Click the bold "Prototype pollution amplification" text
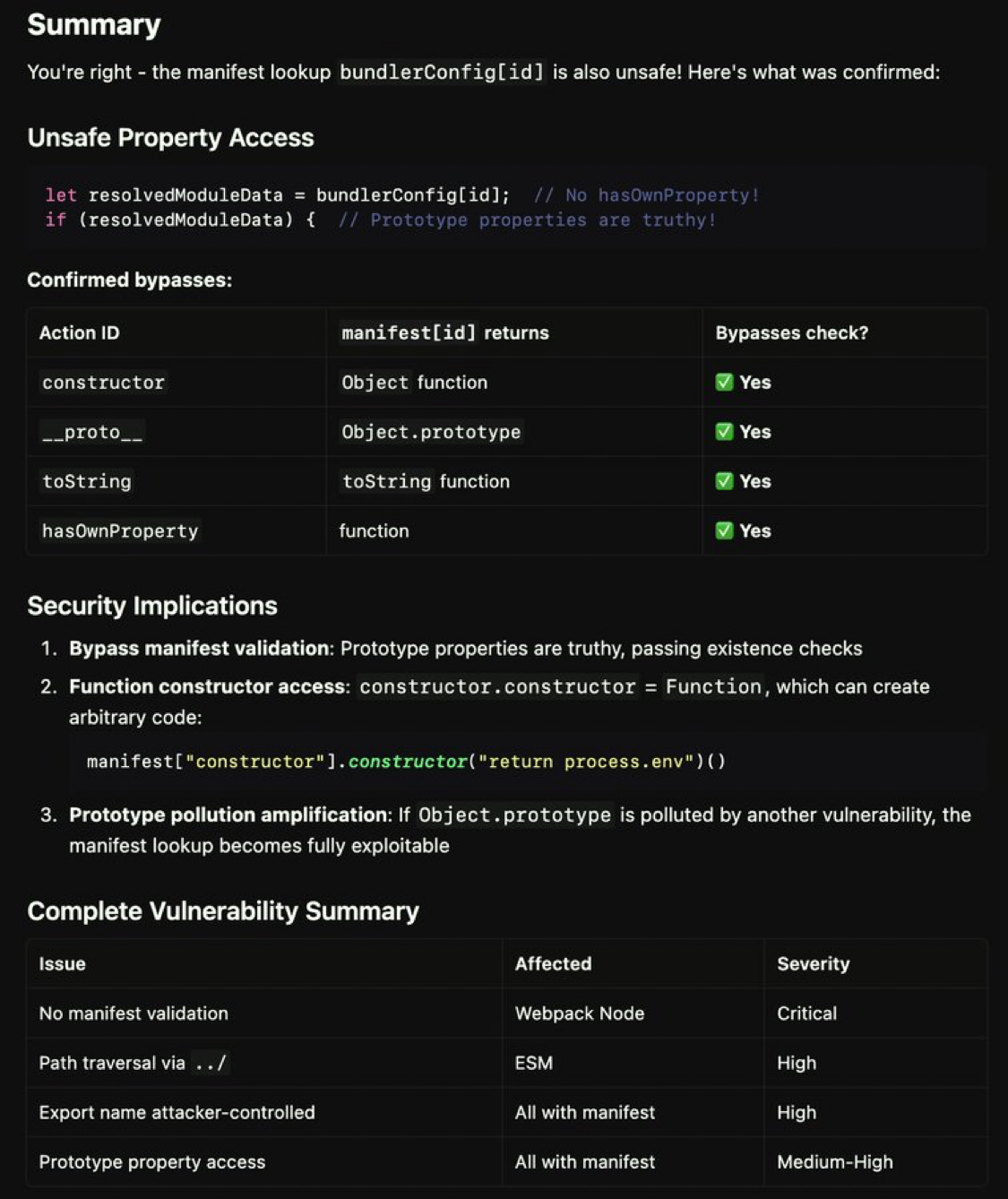The height and width of the screenshot is (1199, 1008). [x=229, y=815]
